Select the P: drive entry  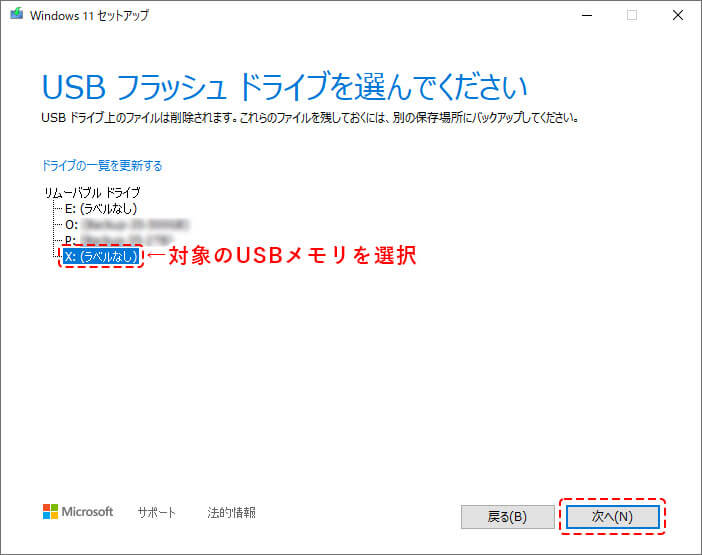(x=119, y=239)
